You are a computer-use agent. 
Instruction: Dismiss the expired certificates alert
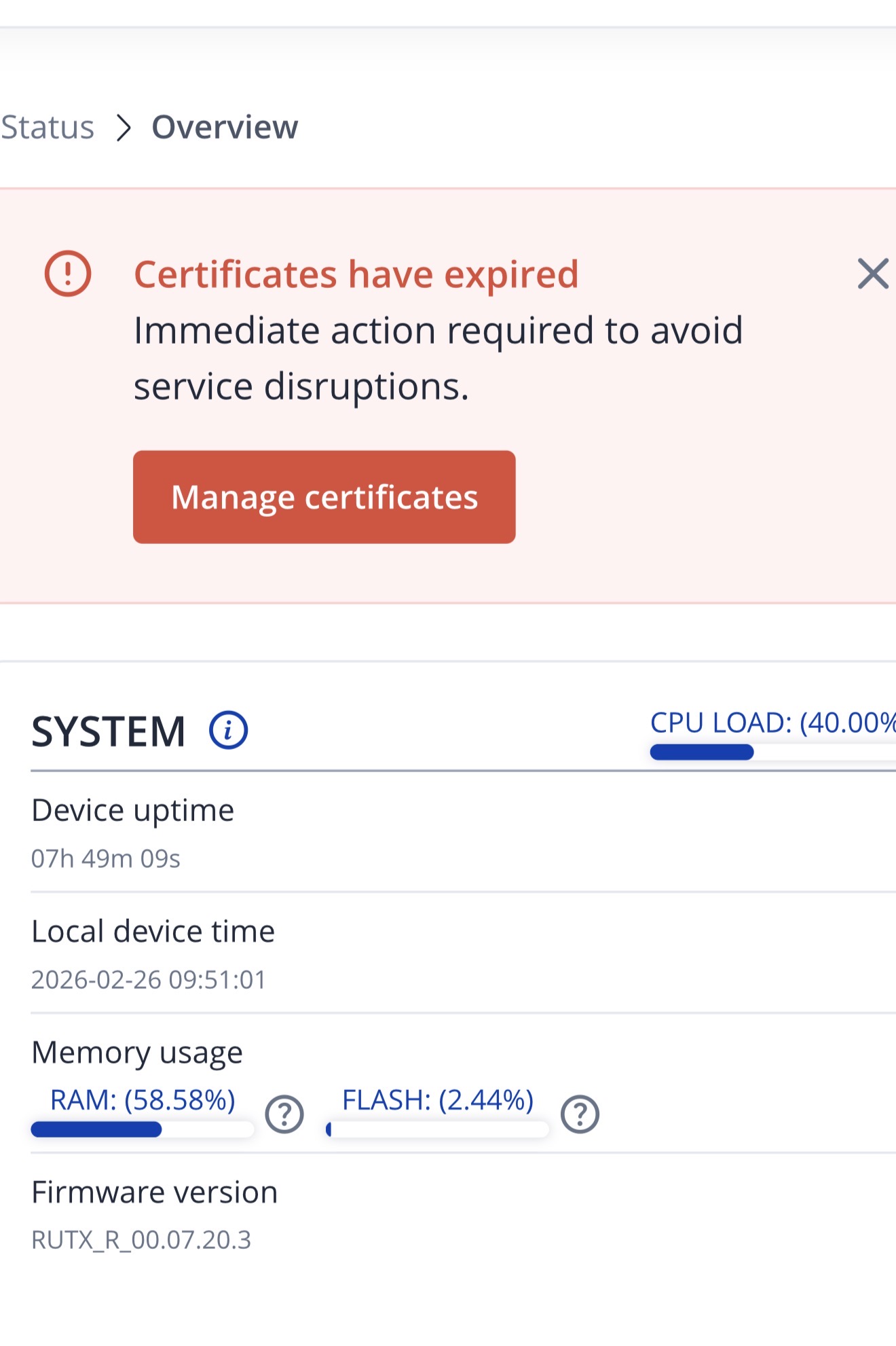pos(872,274)
